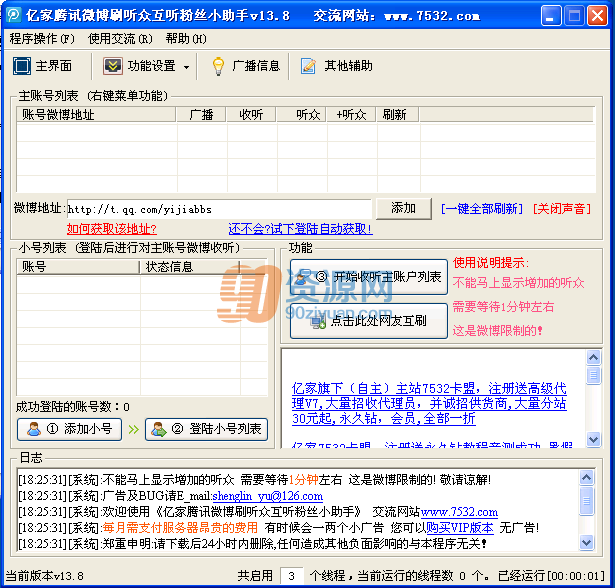615x588 pixels.
Task: Click the weibo address input field
Action: (x=219, y=209)
